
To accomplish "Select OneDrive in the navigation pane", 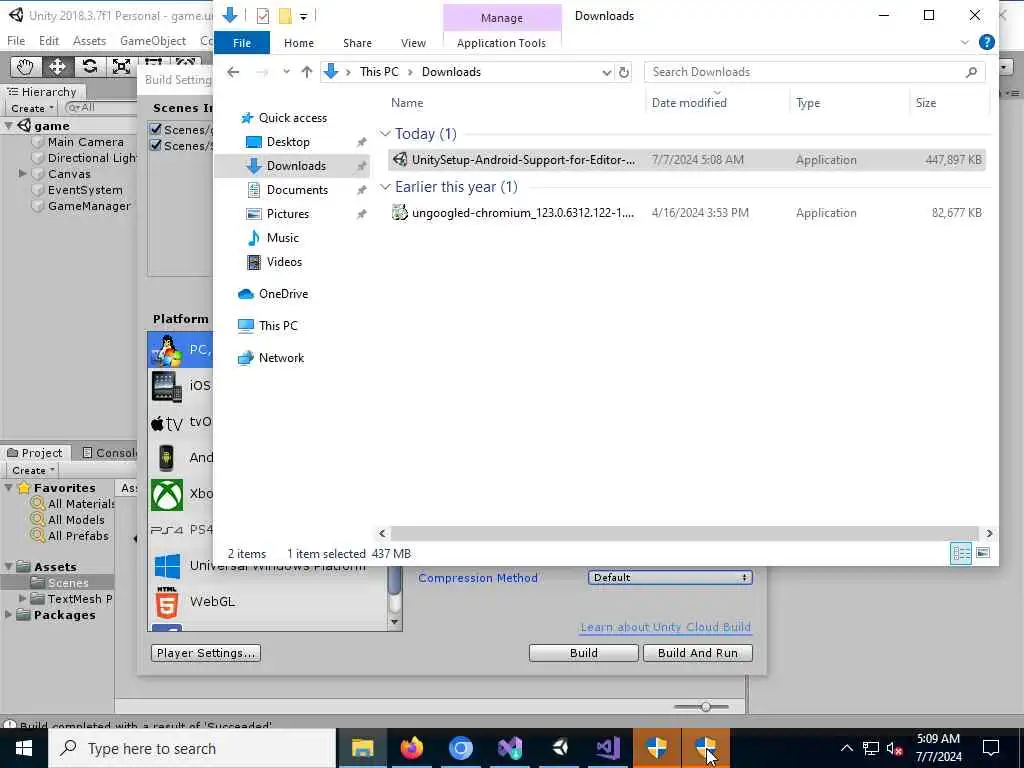I will [x=283, y=294].
